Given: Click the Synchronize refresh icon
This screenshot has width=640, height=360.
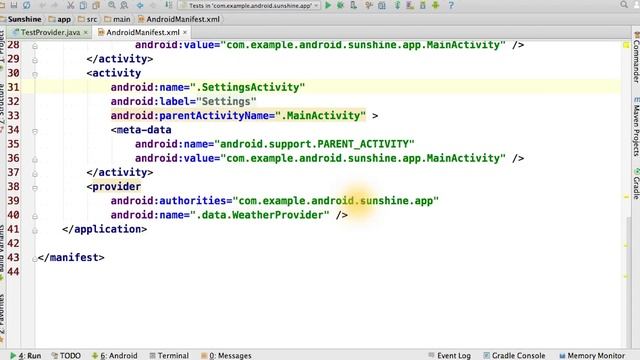Looking at the screenshot, I should tap(27, 5).
